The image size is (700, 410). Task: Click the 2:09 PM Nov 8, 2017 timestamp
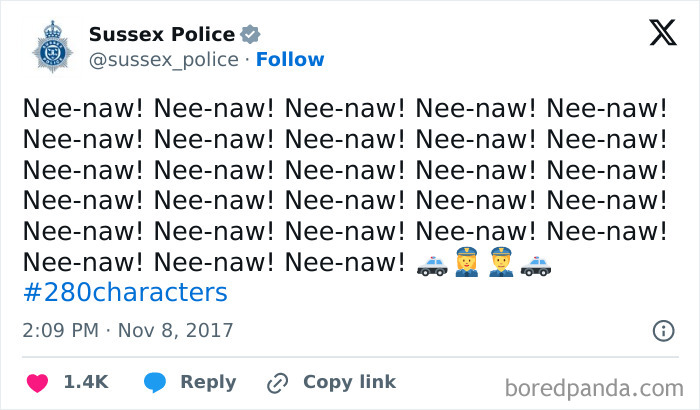click(x=127, y=330)
